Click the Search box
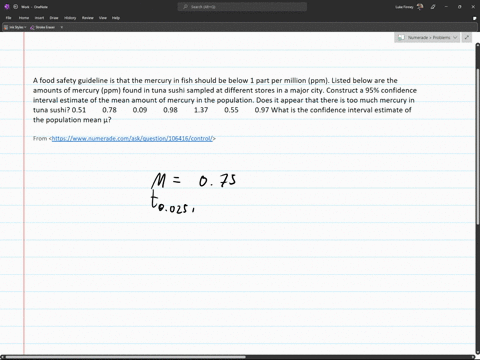 [x=242, y=7]
